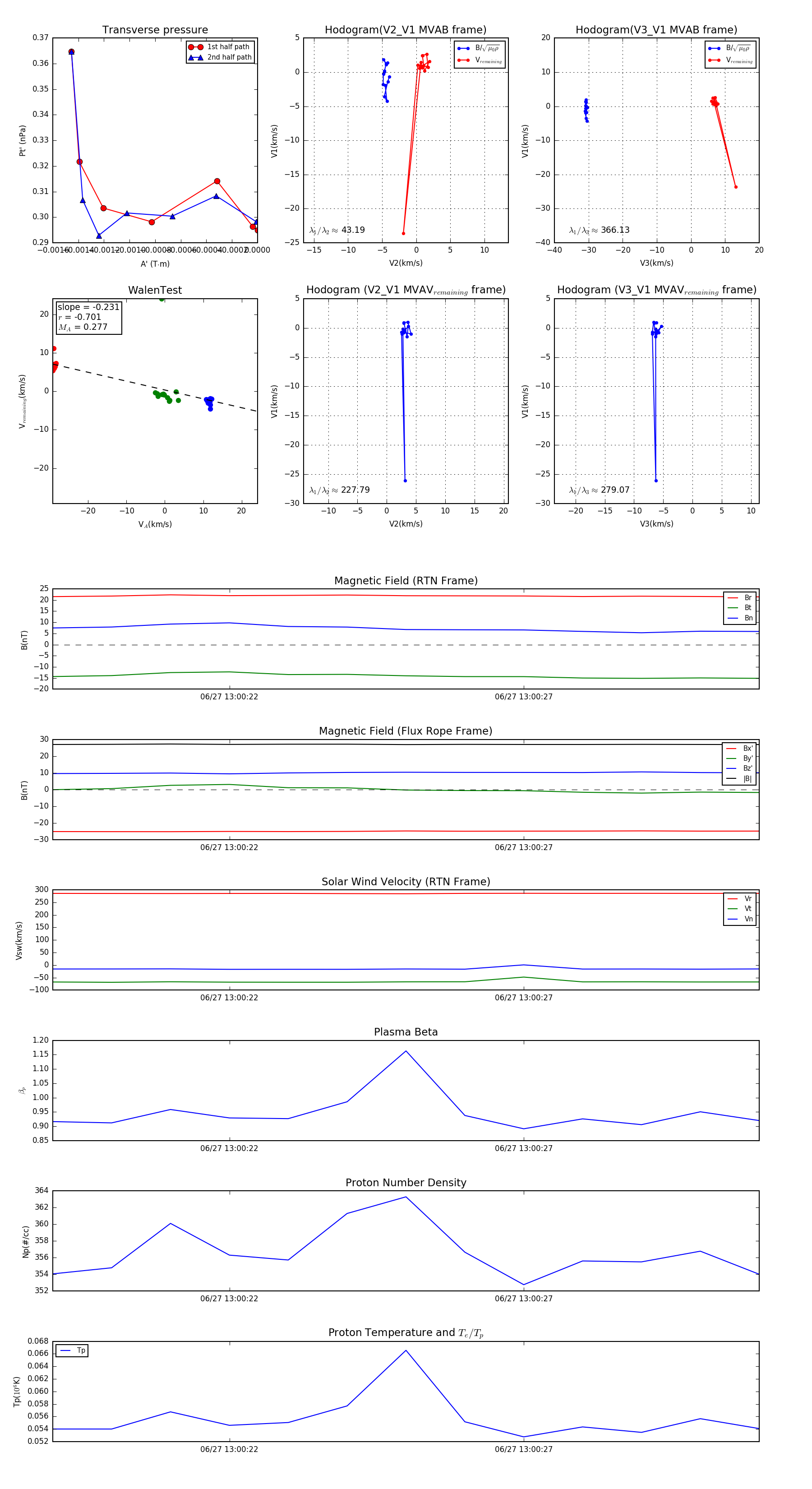Screen dimensions: 812x1489
Task: Click the peak of the Proton Temperature curve
Action: pos(406,1351)
